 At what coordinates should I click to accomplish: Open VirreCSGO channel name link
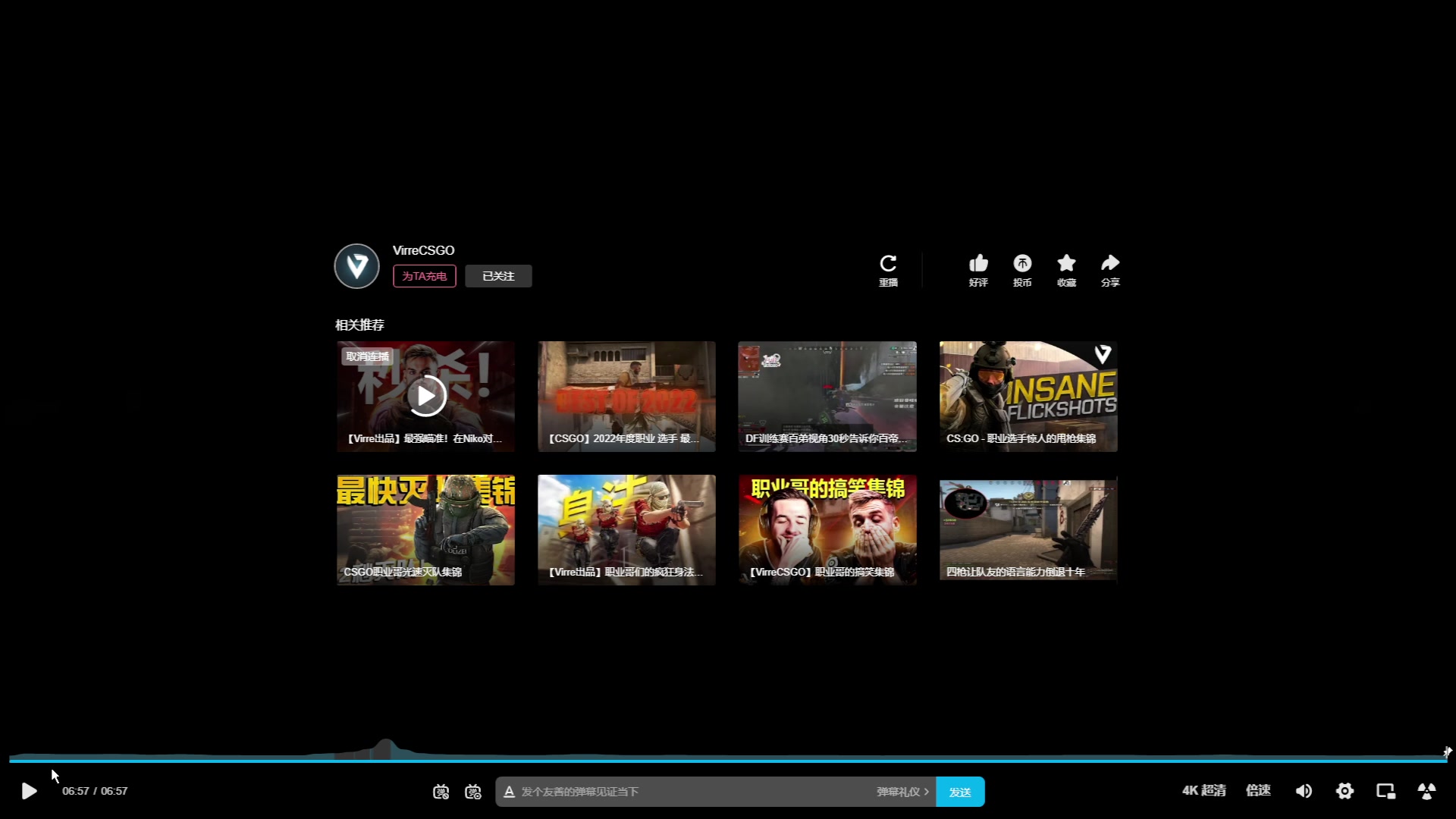point(423,250)
